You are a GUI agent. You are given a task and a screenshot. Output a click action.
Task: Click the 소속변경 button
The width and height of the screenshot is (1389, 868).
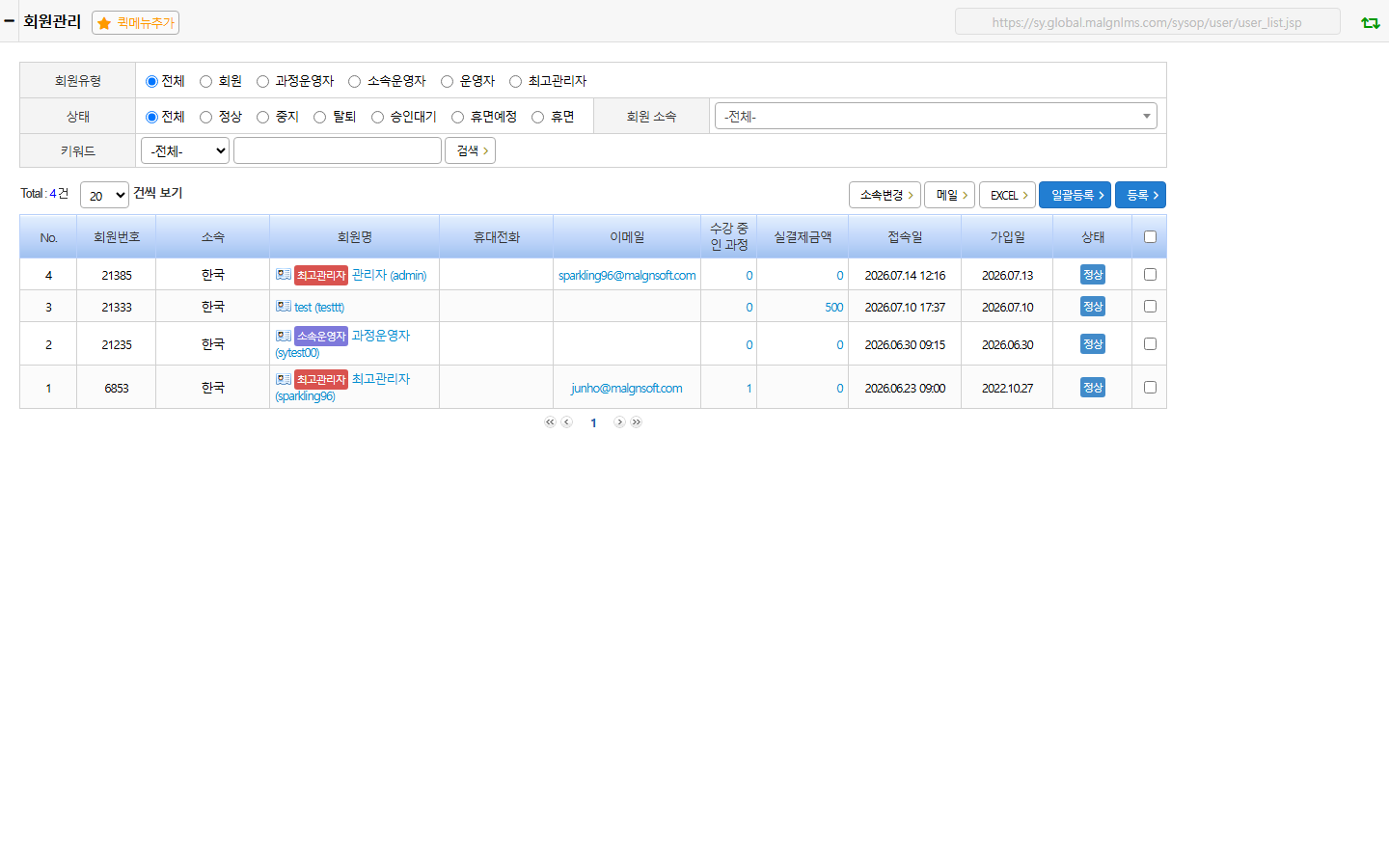(x=885, y=195)
